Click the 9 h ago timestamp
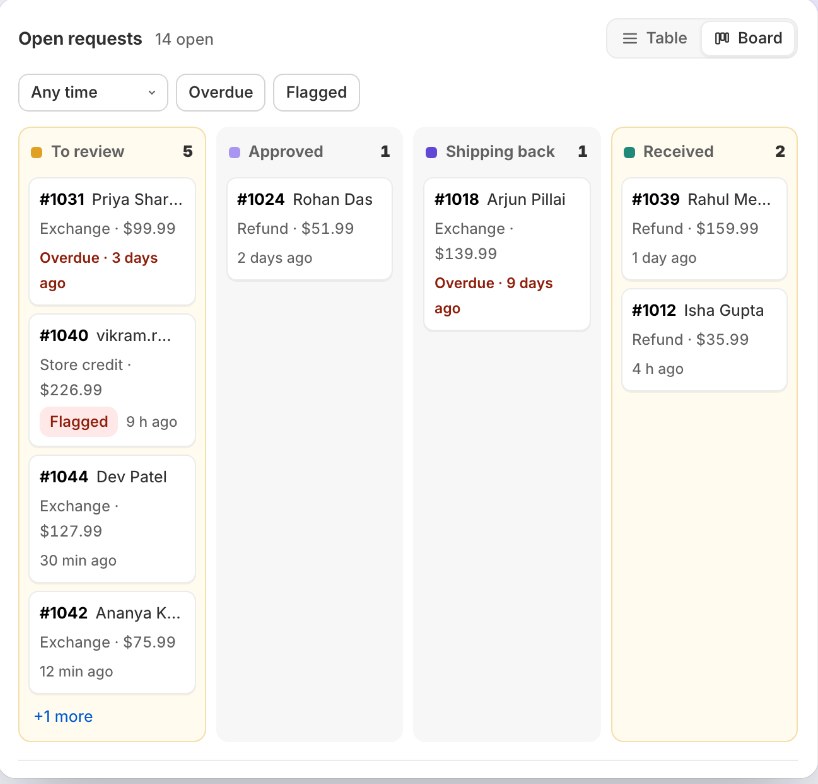 coord(152,422)
